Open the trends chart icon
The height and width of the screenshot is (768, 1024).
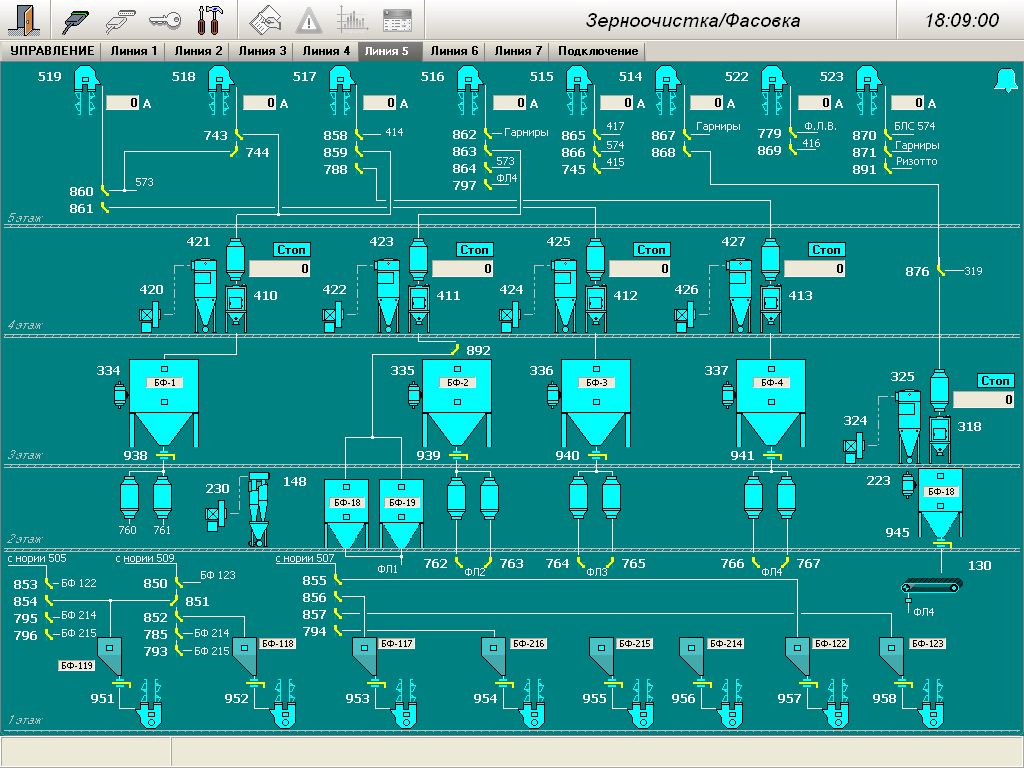[352, 19]
